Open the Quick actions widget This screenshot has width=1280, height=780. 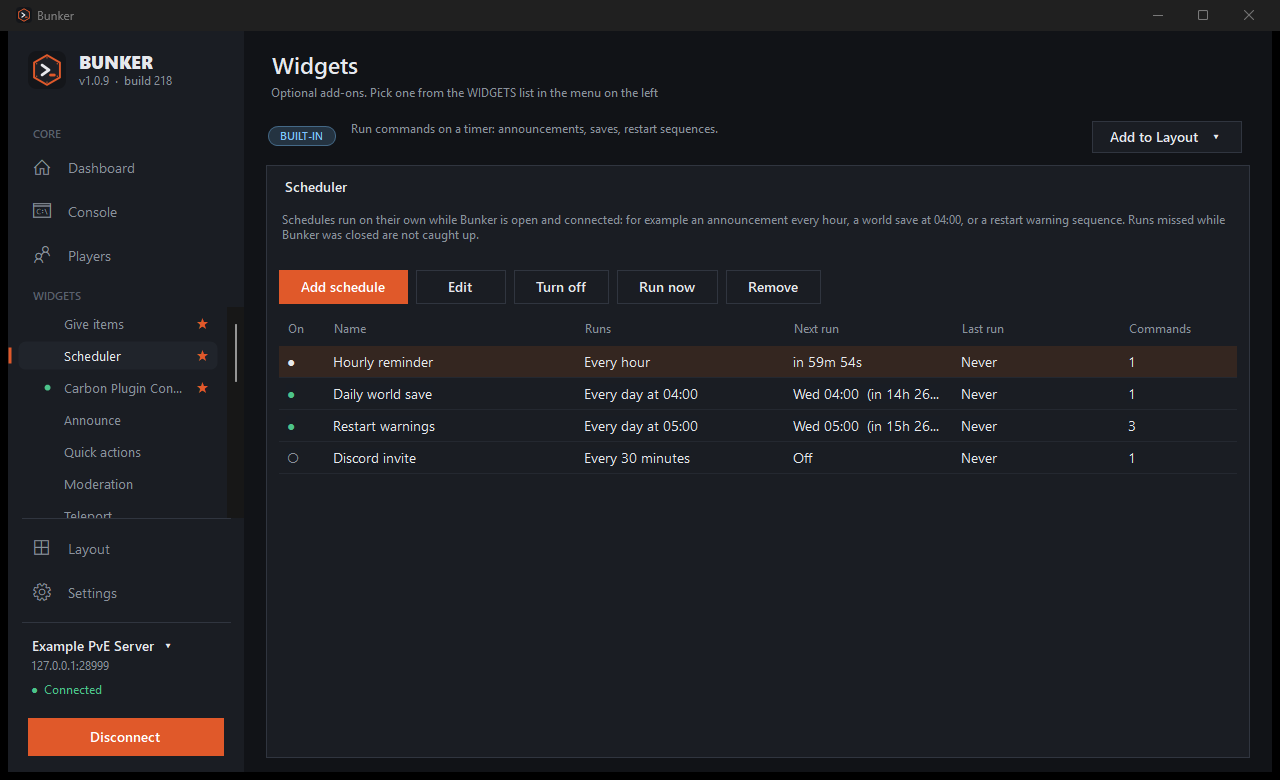click(102, 452)
